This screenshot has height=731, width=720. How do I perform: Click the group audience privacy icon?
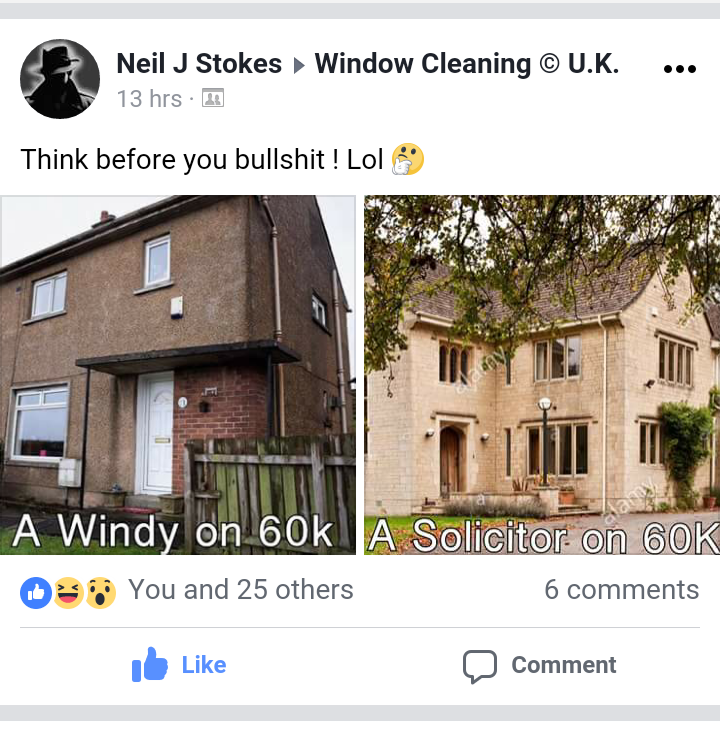213,98
